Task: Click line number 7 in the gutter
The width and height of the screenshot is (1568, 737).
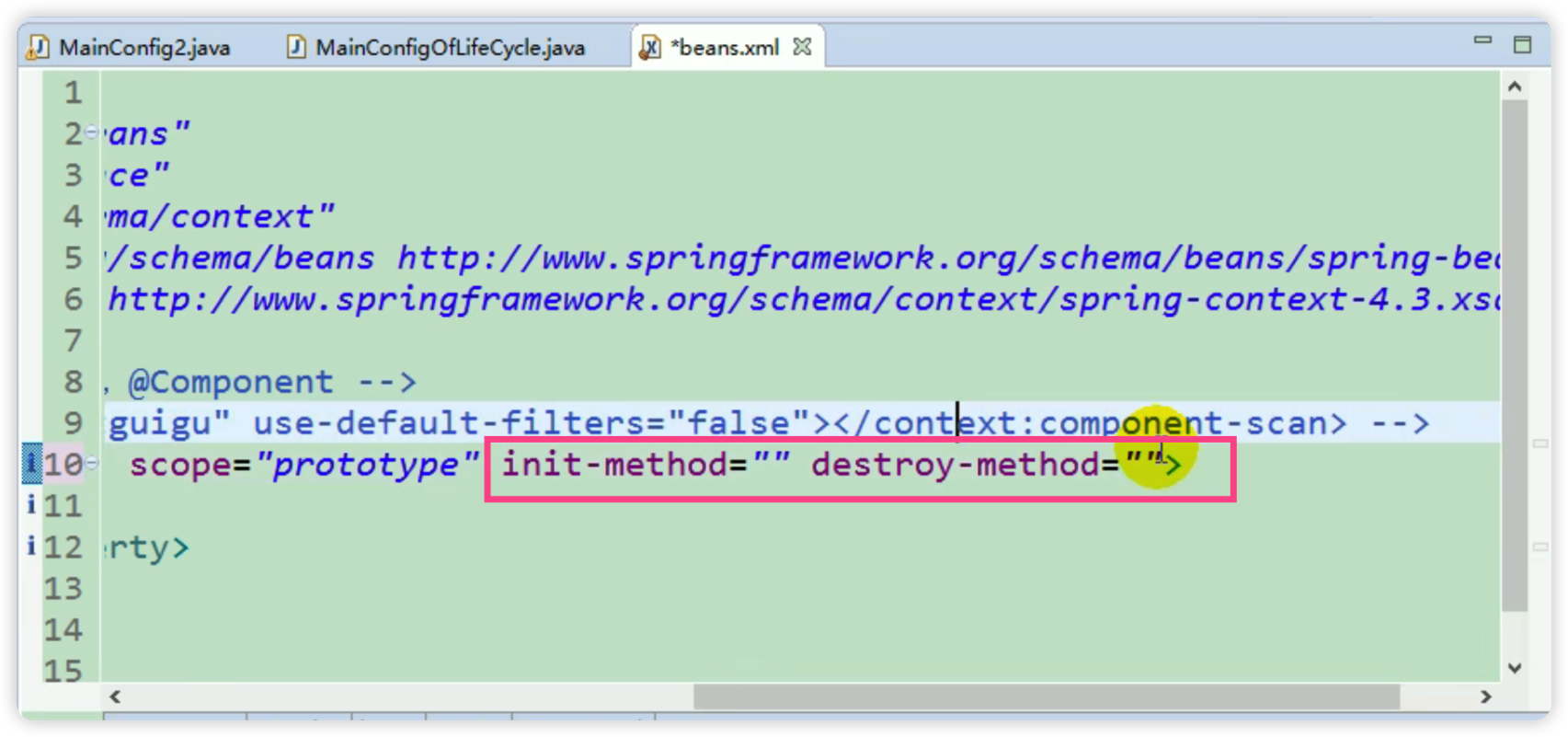Action: pyautogui.click(x=73, y=340)
